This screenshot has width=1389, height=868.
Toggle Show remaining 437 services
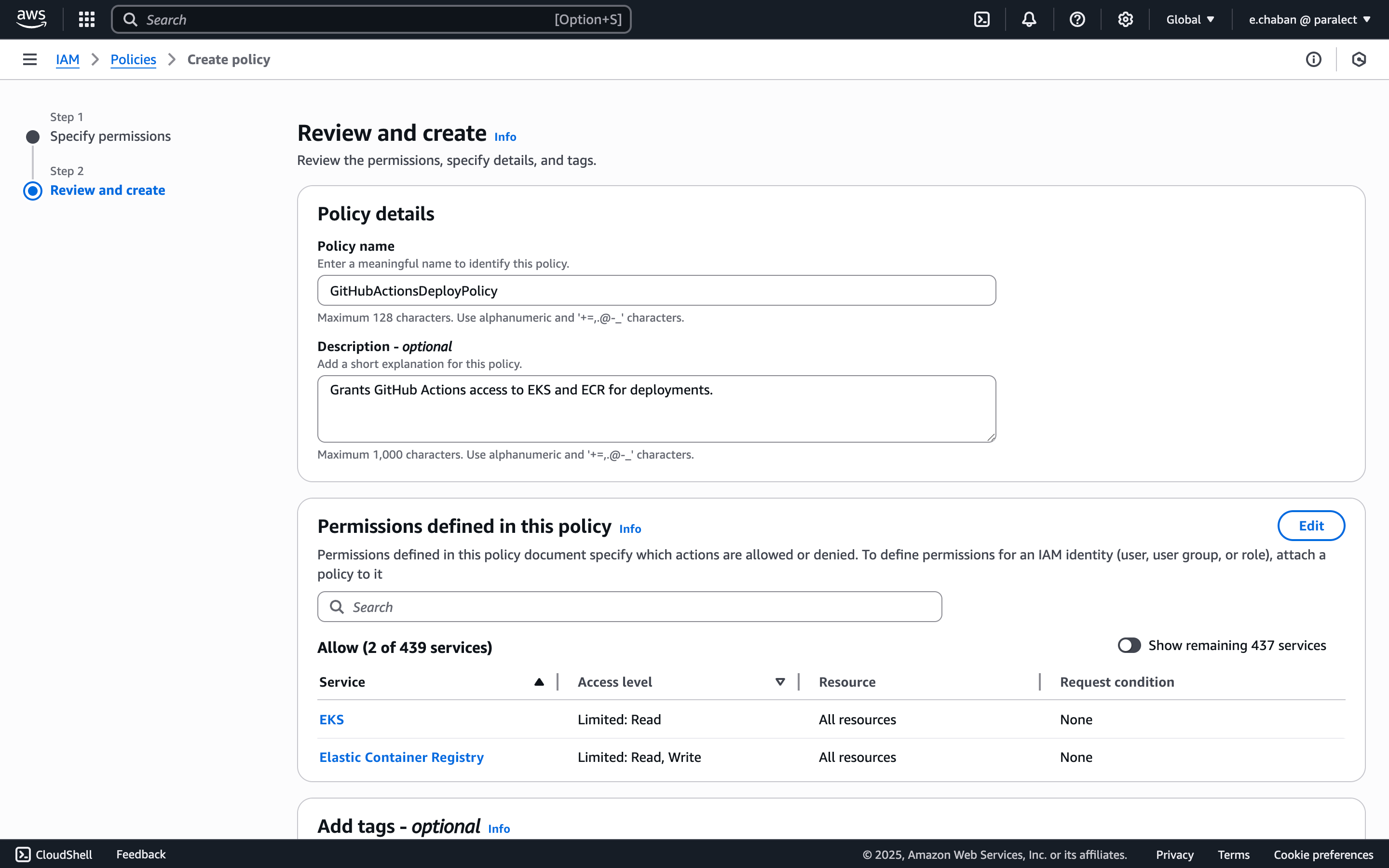[x=1129, y=645]
